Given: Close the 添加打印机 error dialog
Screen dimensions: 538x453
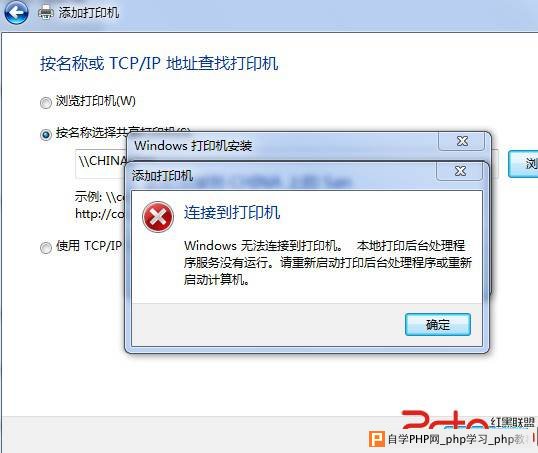Looking at the screenshot, I should [460, 171].
